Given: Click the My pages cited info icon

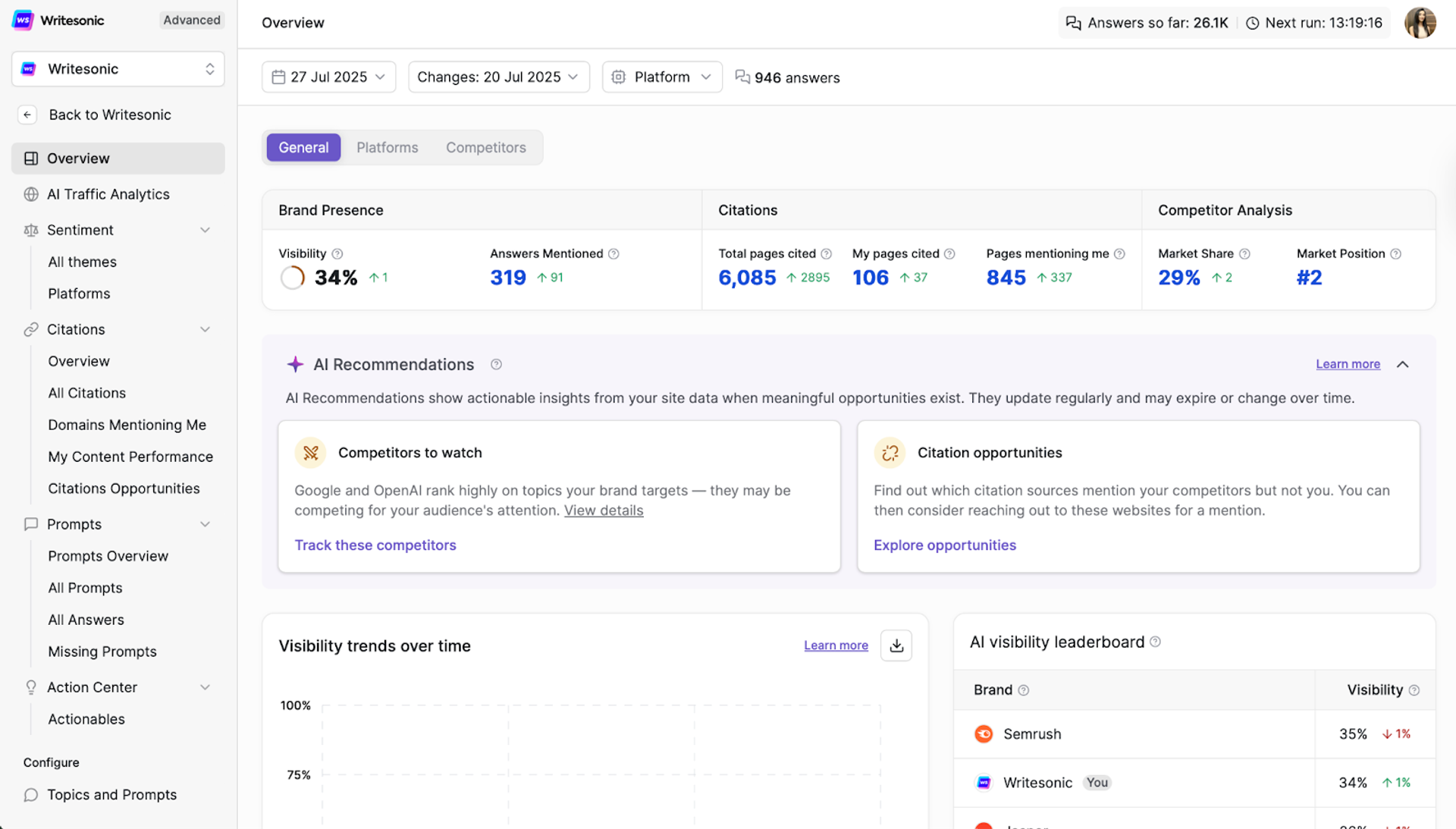Looking at the screenshot, I should point(949,254).
